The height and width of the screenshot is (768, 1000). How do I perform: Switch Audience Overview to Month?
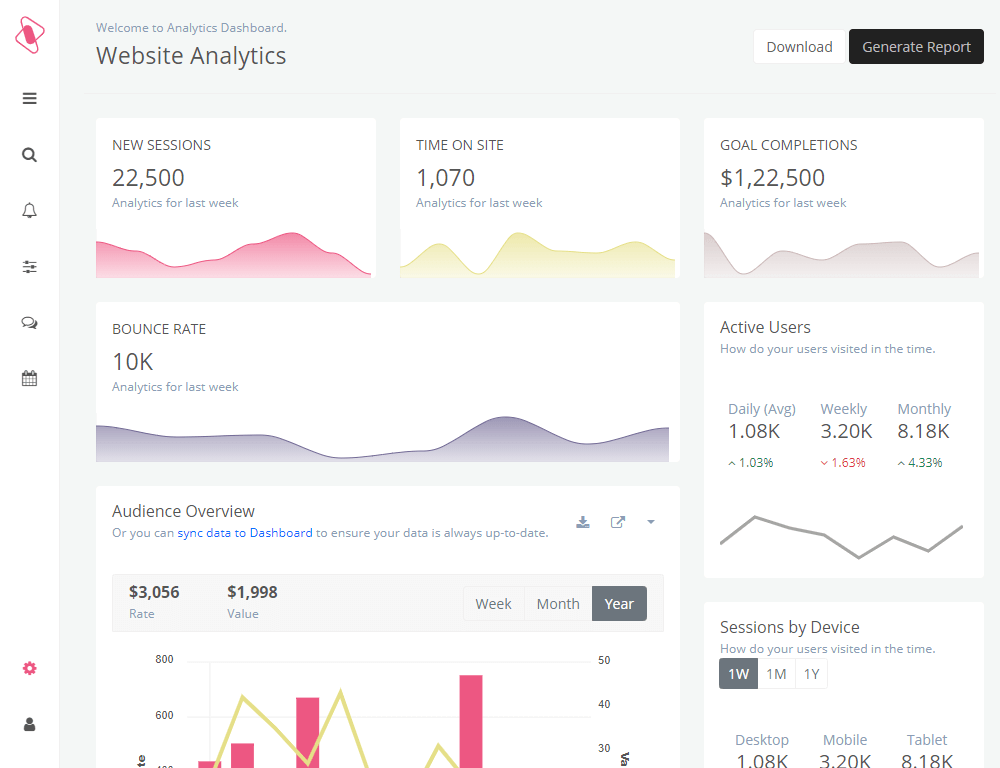pyautogui.click(x=558, y=604)
